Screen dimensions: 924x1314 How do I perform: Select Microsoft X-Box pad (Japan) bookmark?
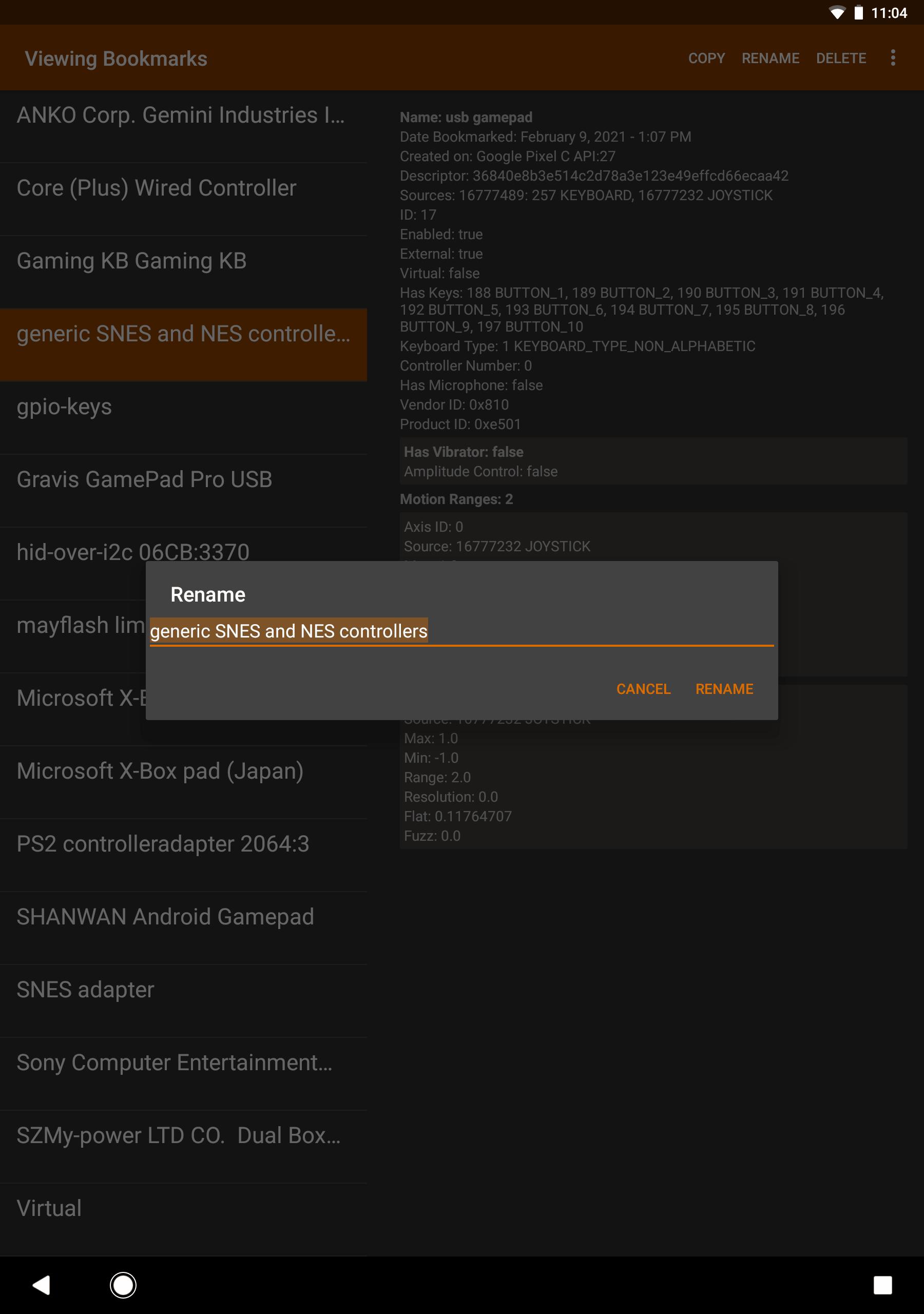point(183,782)
